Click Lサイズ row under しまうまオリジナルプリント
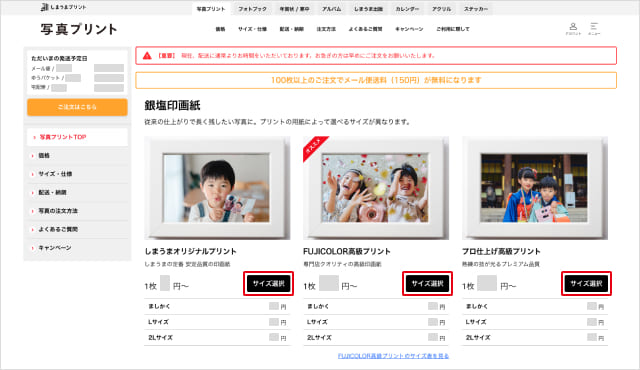The height and width of the screenshot is (370, 640). [x=217, y=322]
